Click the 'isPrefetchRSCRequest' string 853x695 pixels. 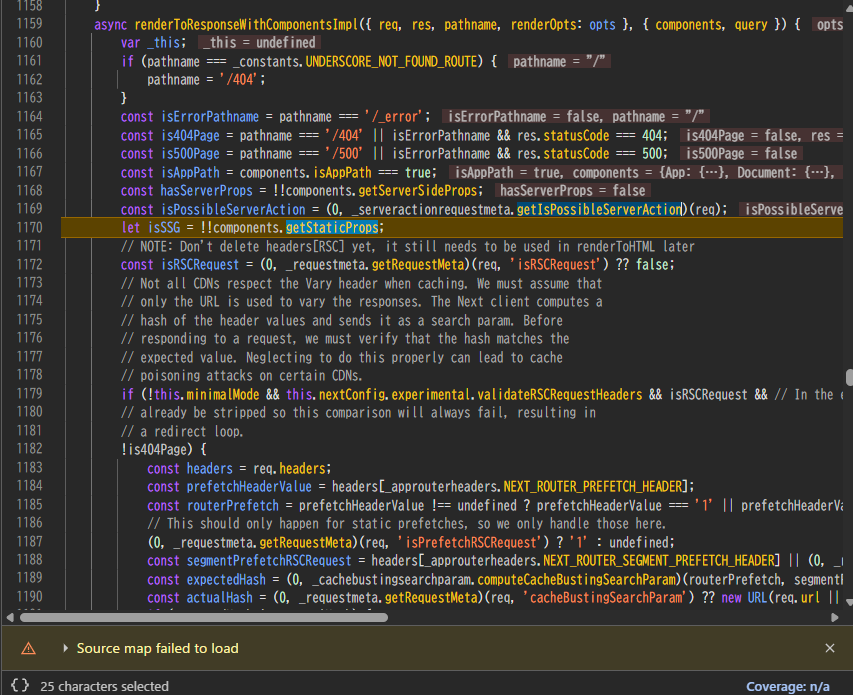point(471,542)
